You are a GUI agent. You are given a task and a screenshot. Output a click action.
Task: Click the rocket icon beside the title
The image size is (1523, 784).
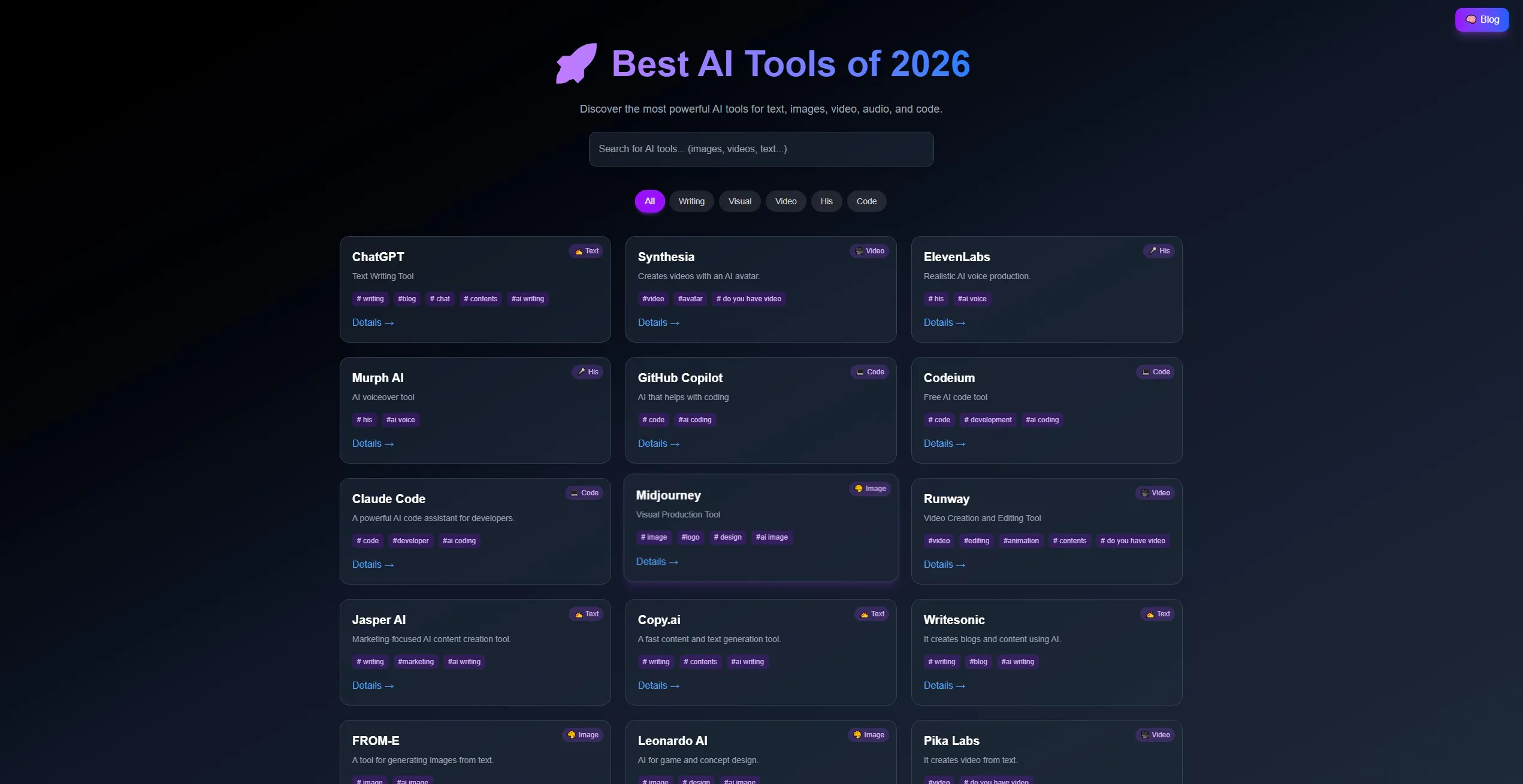pos(576,63)
